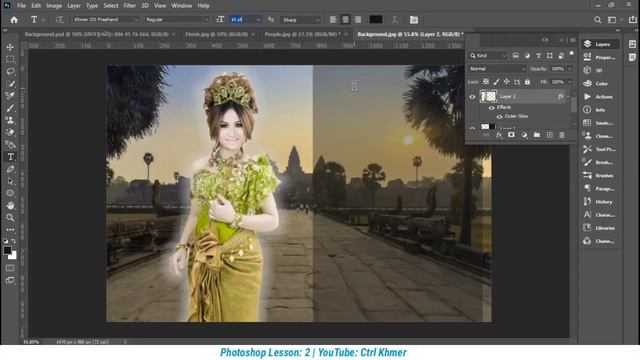Create new fill or adjustment layer
Image resolution: width=640 pixels, height=360 pixels.
point(524,135)
